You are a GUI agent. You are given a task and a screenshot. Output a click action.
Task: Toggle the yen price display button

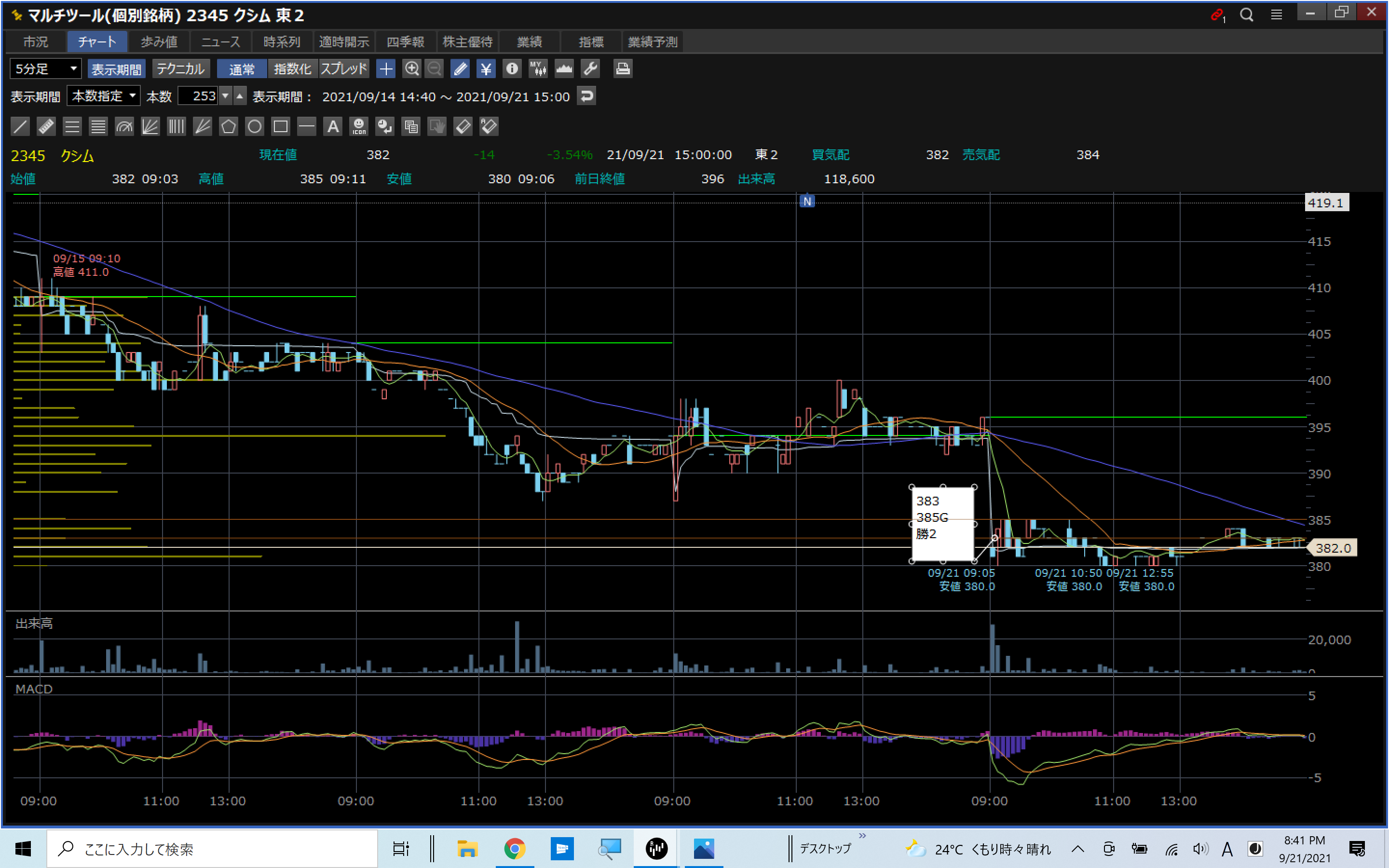click(x=486, y=69)
